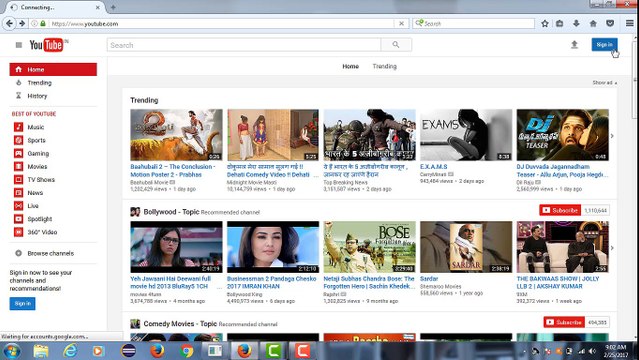Click the volume speaker icon in tray
Image resolution: width=639 pixels, height=360 pixels.
point(593,351)
